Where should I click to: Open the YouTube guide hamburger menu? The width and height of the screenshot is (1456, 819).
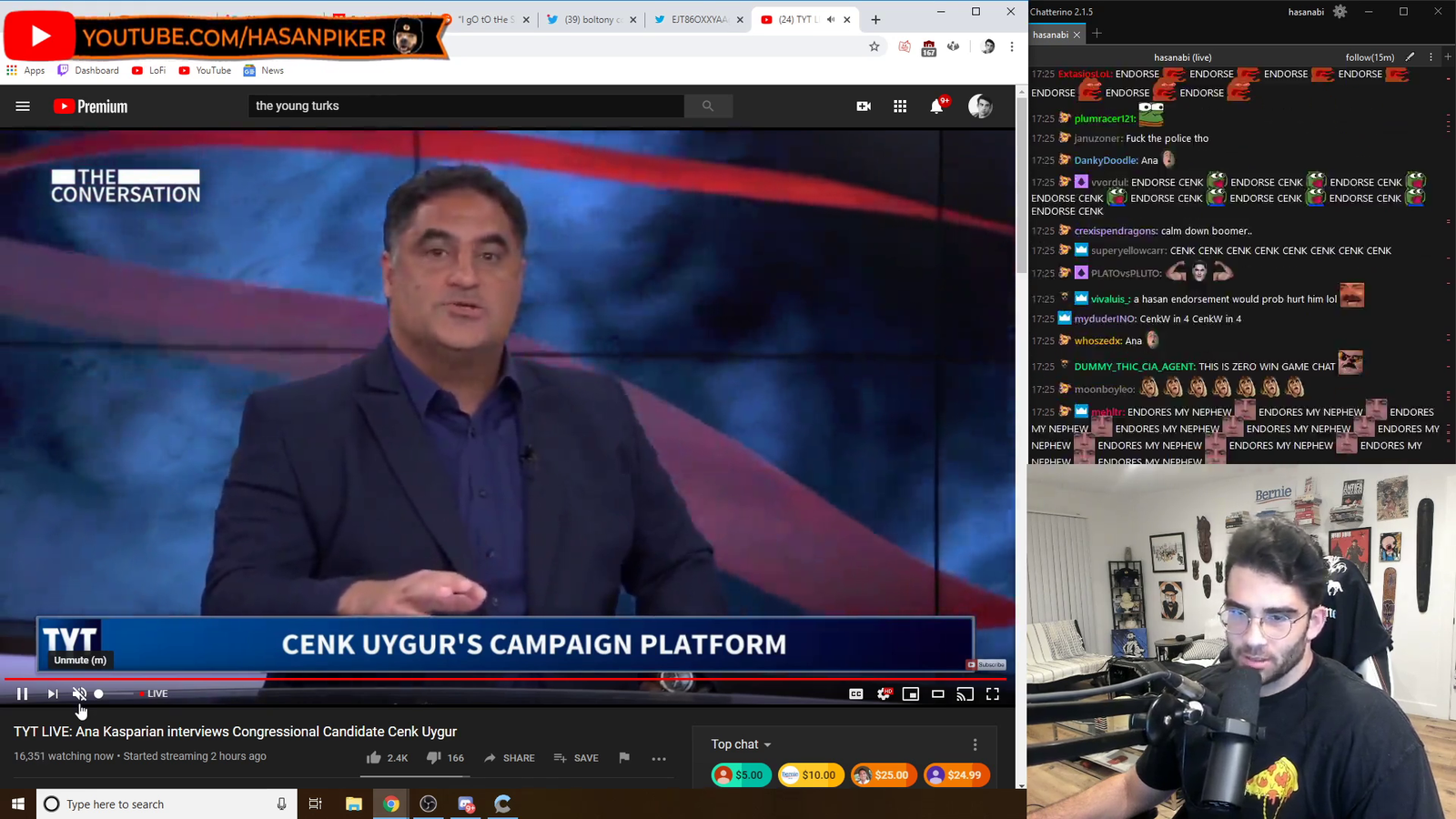point(23,106)
